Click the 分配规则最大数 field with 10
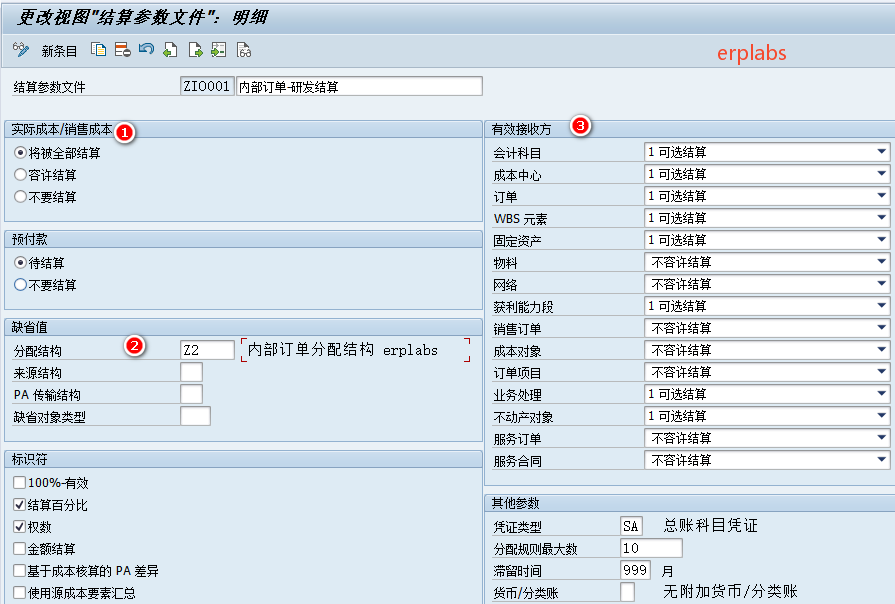Image resolution: width=895 pixels, height=604 pixels. pyautogui.click(x=651, y=548)
